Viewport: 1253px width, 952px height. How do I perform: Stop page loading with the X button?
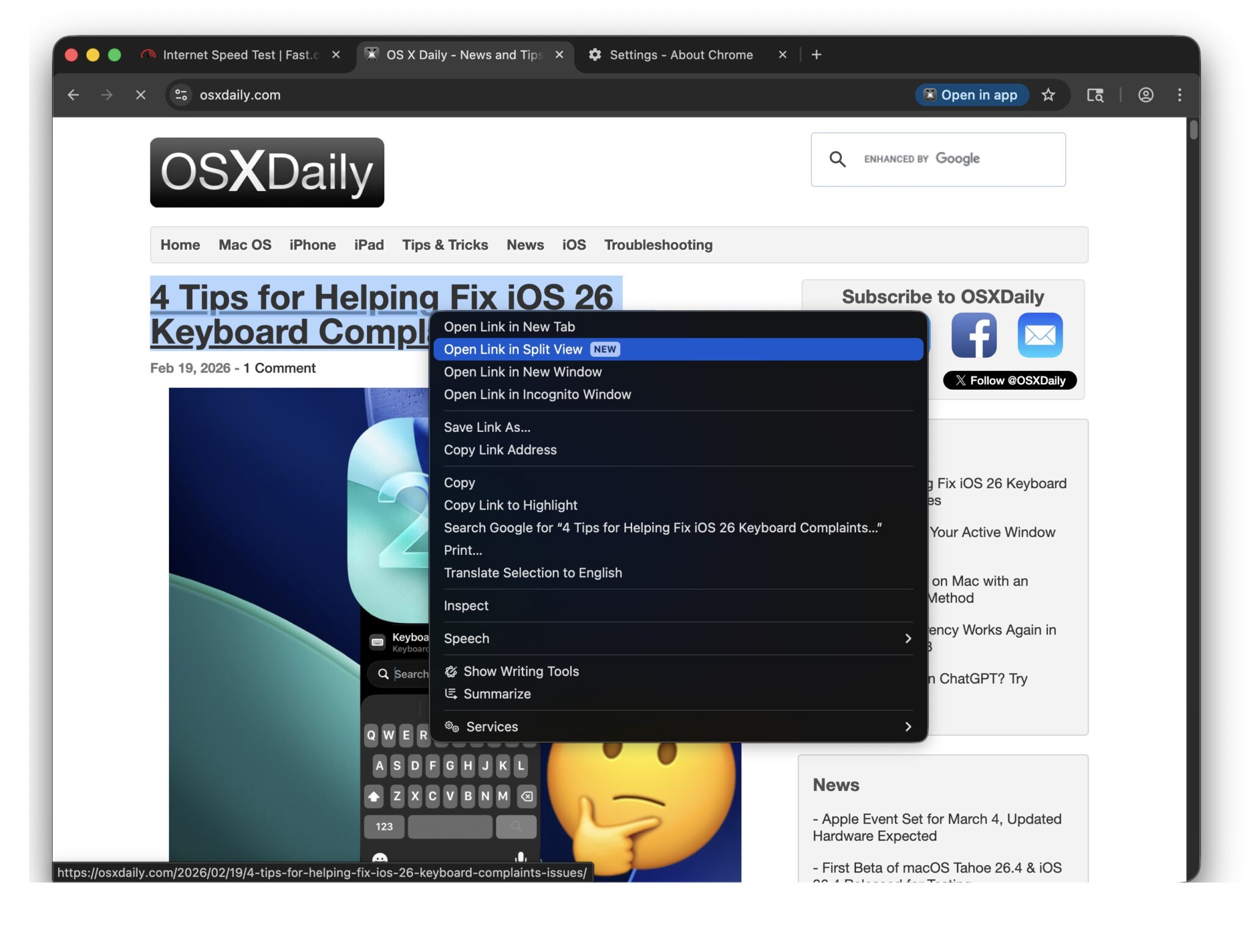[x=141, y=95]
